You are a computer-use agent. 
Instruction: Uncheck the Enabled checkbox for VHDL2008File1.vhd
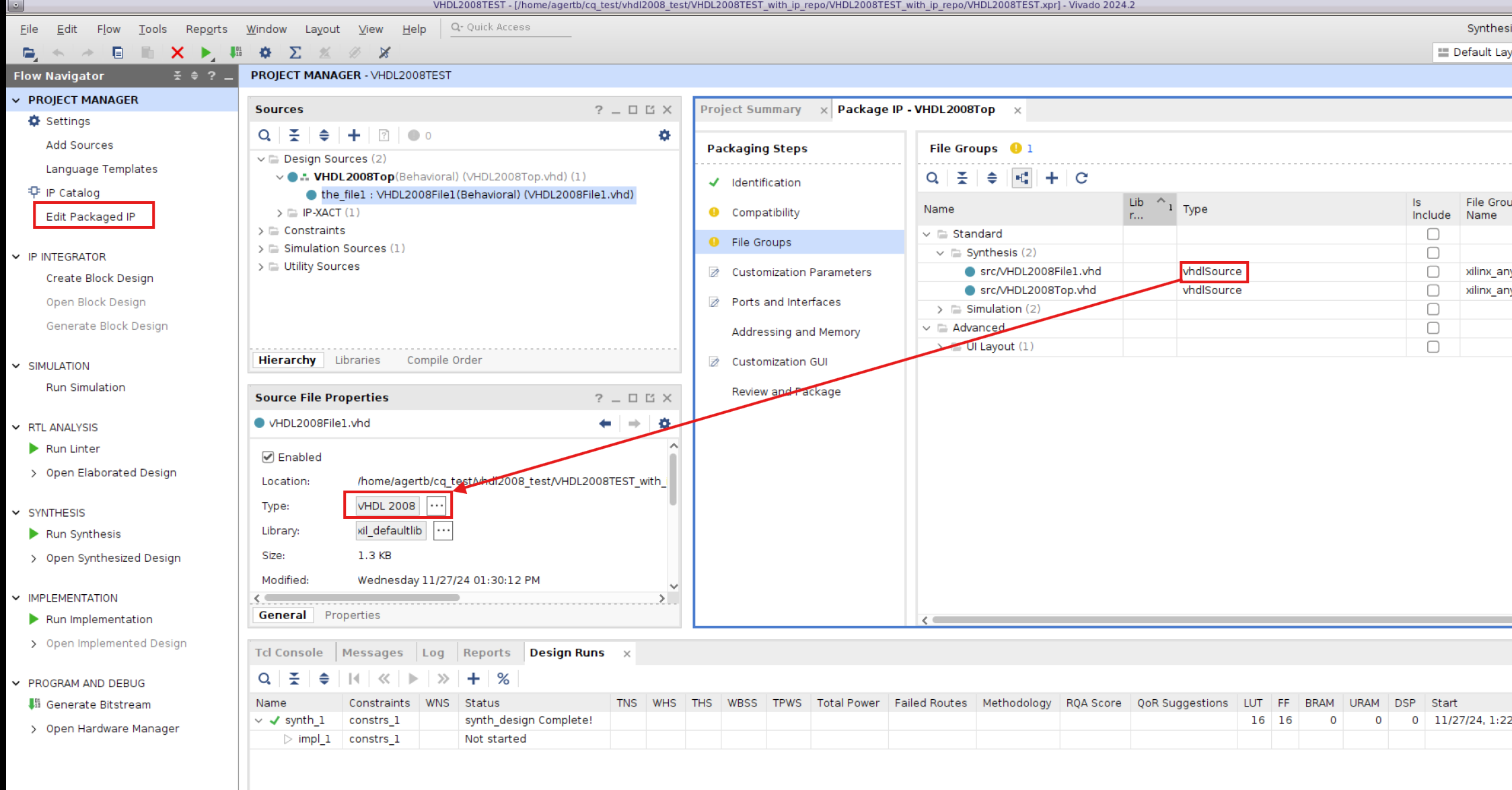268,457
